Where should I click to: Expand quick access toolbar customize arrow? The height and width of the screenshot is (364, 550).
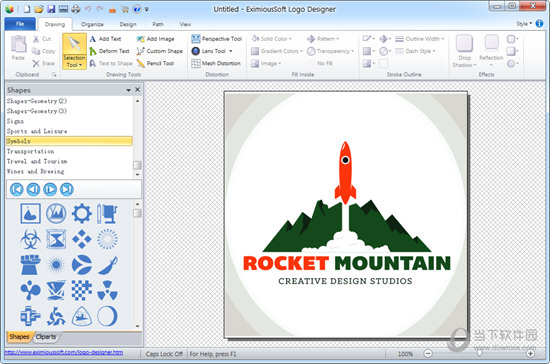[x=147, y=9]
